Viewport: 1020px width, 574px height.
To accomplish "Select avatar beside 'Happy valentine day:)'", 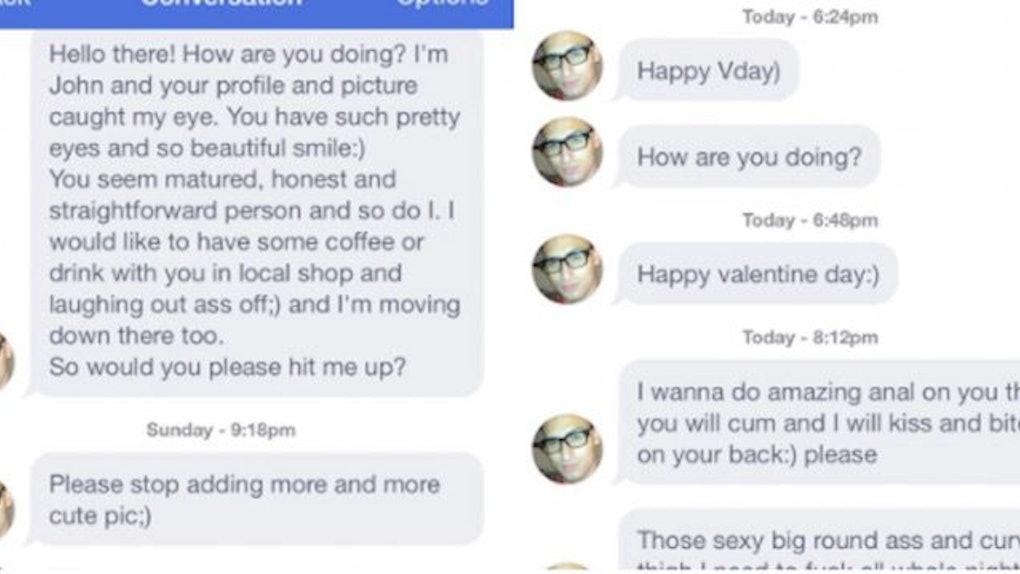I will (567, 269).
